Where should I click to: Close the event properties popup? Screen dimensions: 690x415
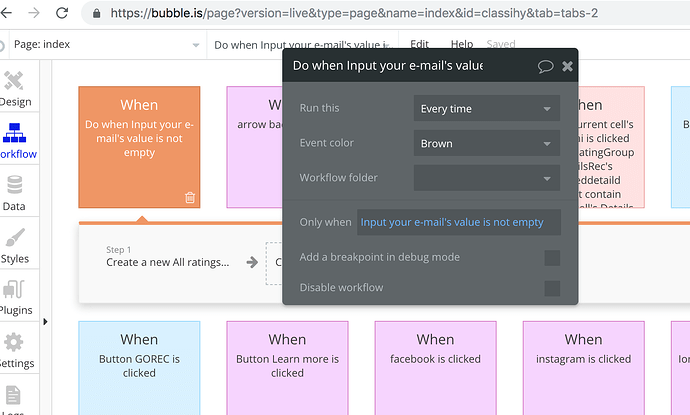click(x=568, y=66)
